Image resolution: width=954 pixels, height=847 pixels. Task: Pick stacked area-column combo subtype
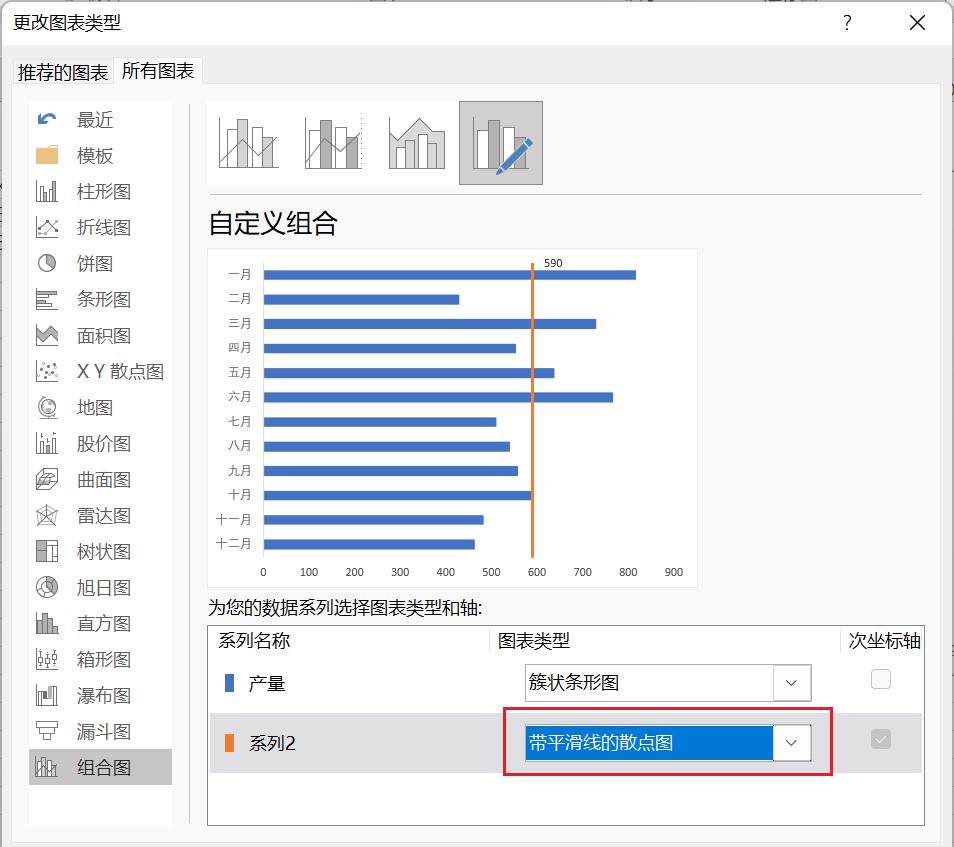(417, 143)
